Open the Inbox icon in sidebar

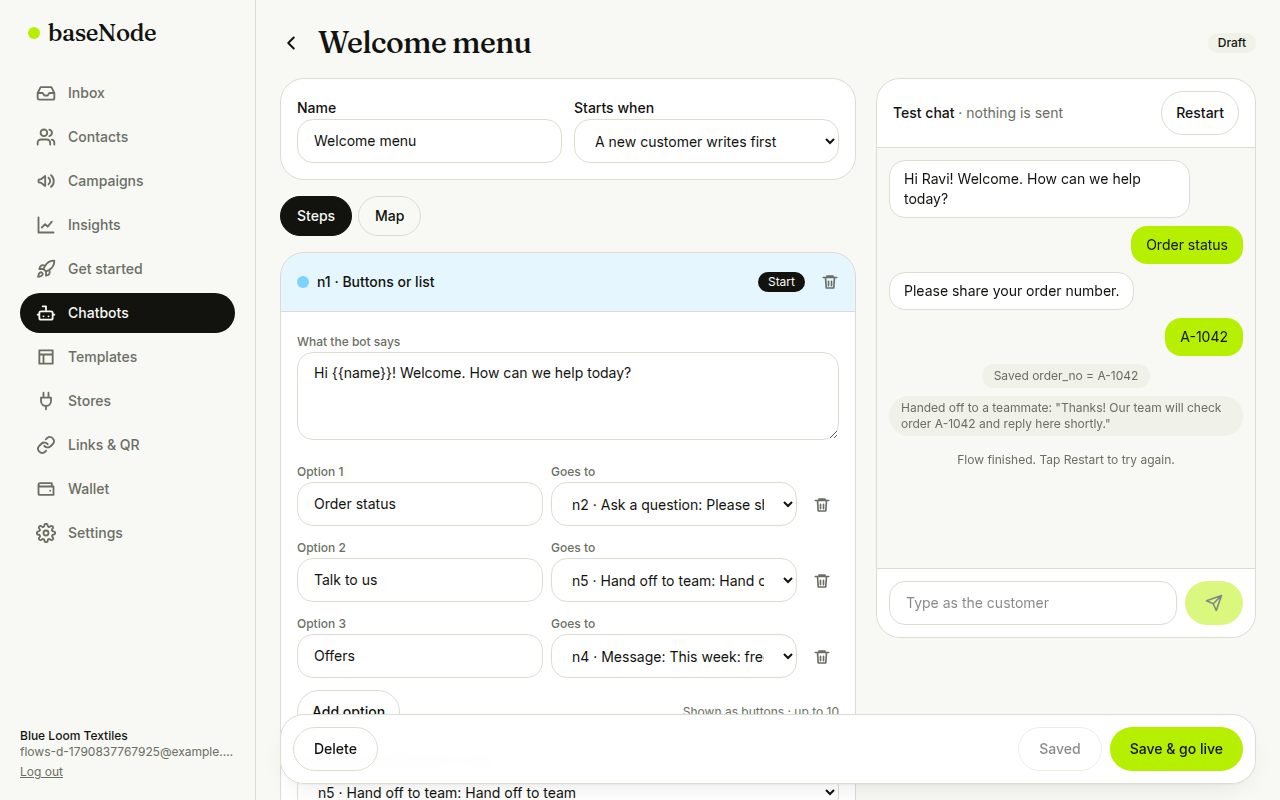point(46,93)
